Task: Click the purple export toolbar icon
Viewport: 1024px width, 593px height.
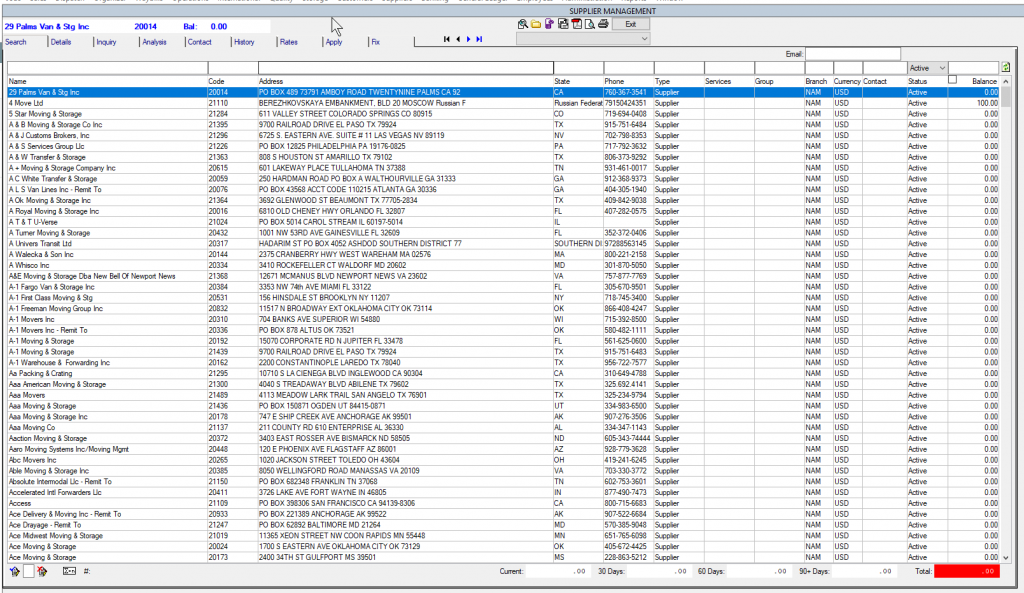Action: [549, 24]
